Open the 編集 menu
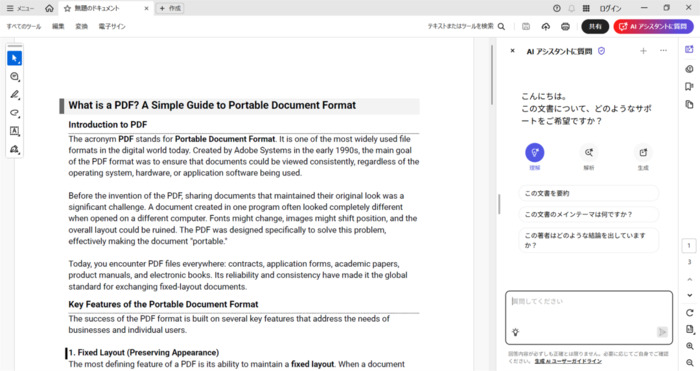The width and height of the screenshot is (700, 371). click(58, 27)
